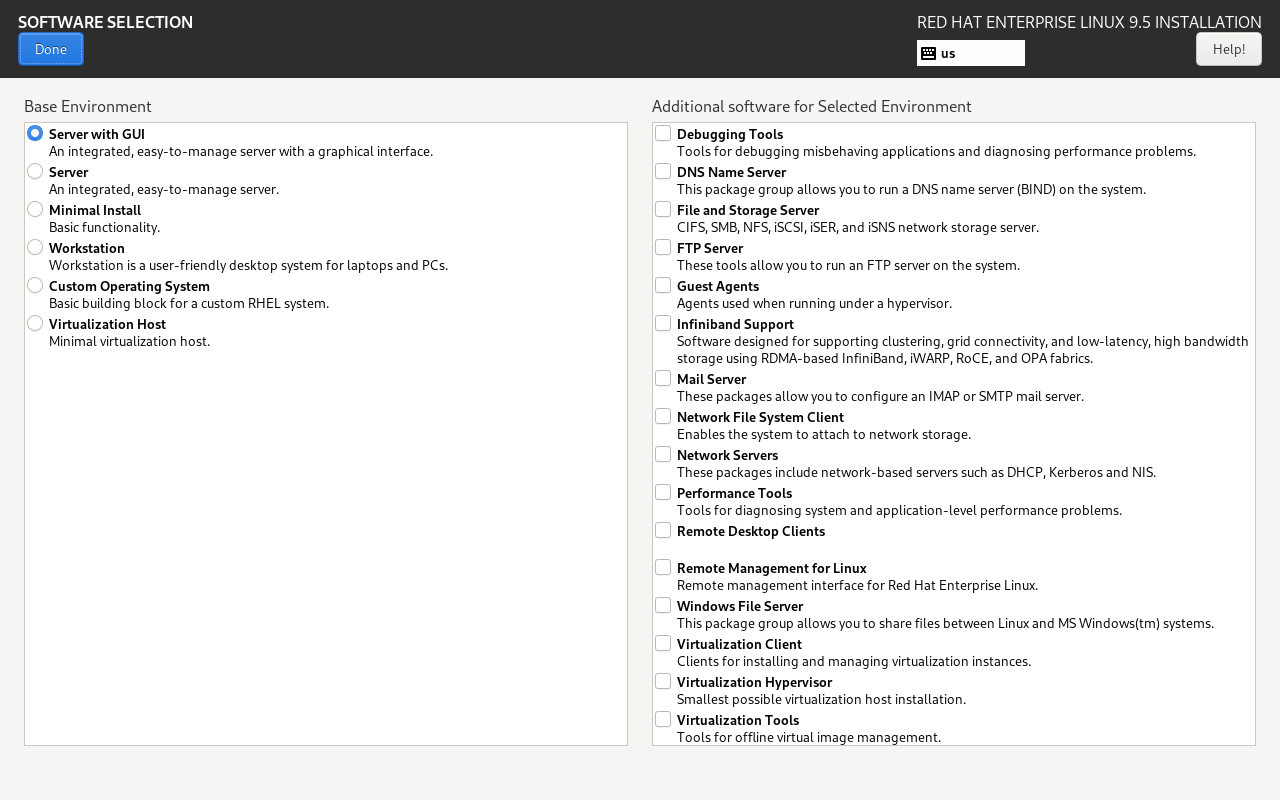Click 'Basic building block for a custom RHEL system.'
This screenshot has height=800, width=1280.
(x=189, y=303)
